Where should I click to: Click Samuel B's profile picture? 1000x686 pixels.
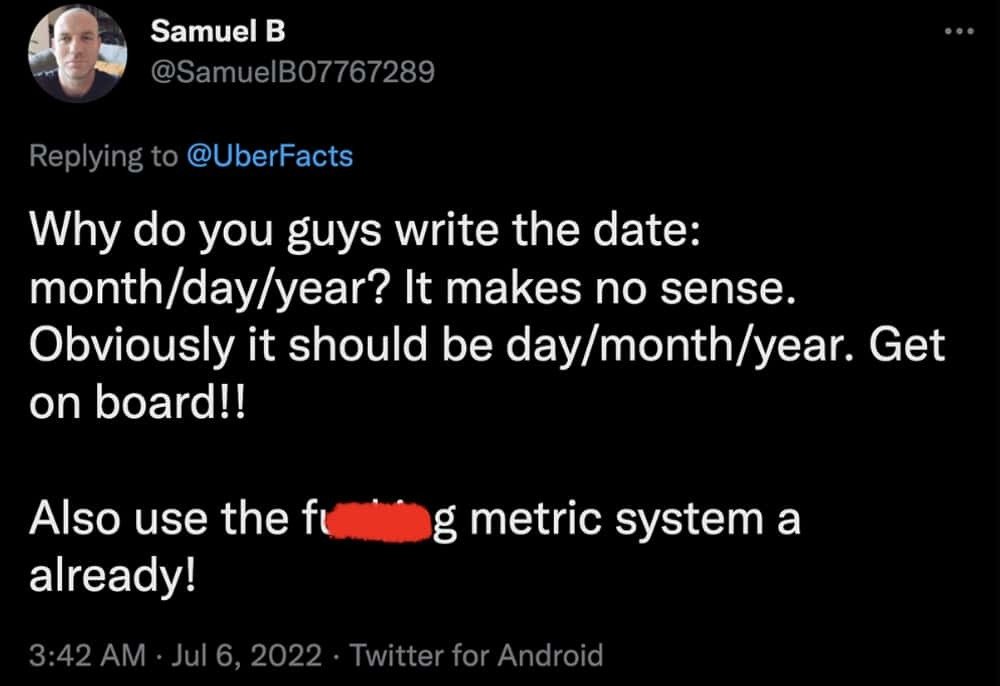point(77,53)
